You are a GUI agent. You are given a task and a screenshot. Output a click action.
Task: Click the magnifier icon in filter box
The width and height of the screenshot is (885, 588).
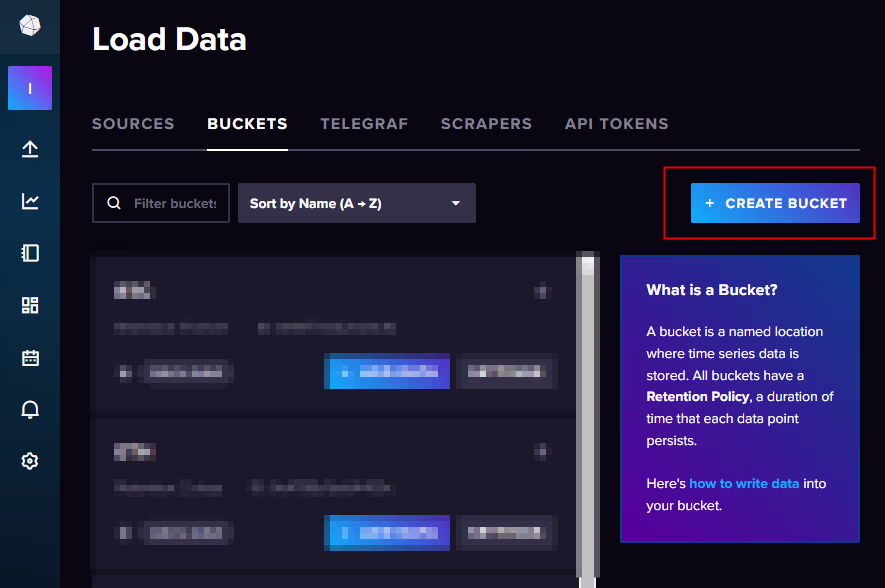(114, 203)
